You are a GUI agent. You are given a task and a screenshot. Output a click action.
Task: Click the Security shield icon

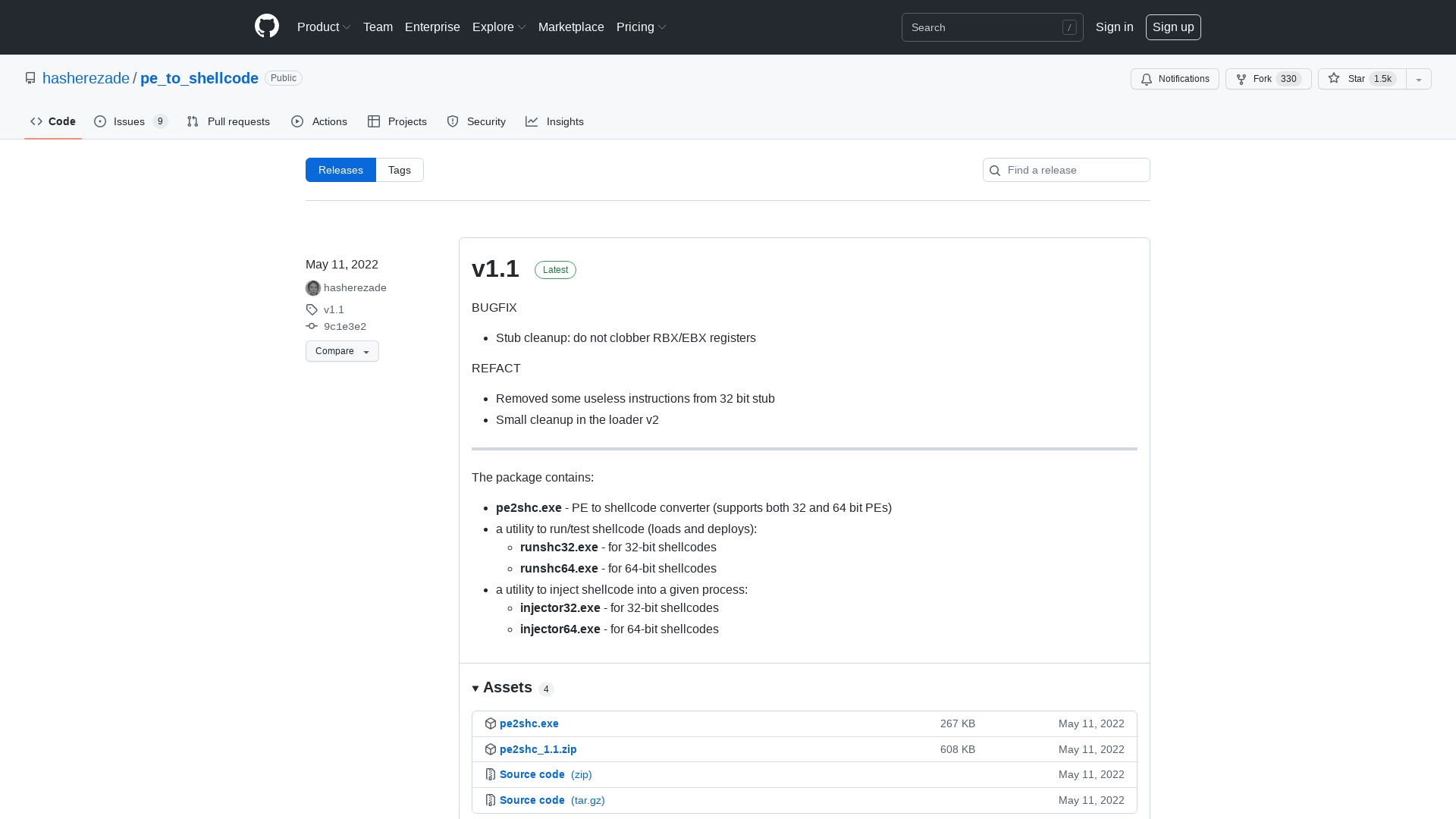click(453, 121)
